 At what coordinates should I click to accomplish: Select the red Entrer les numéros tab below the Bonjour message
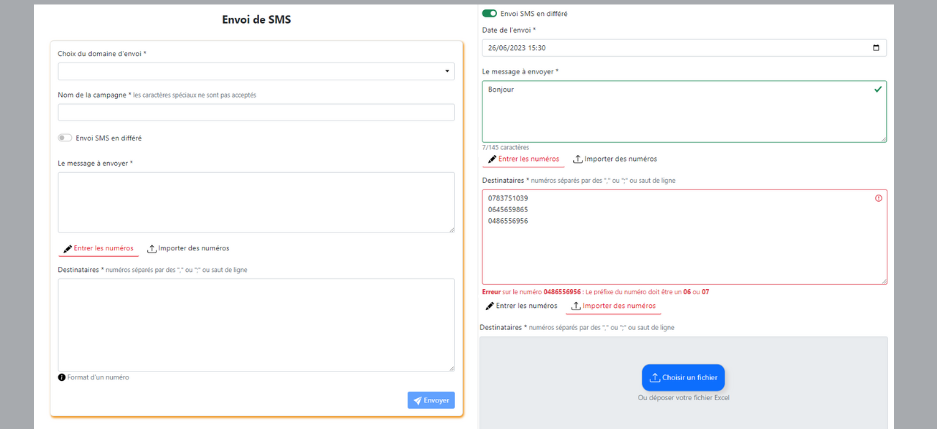point(523,160)
